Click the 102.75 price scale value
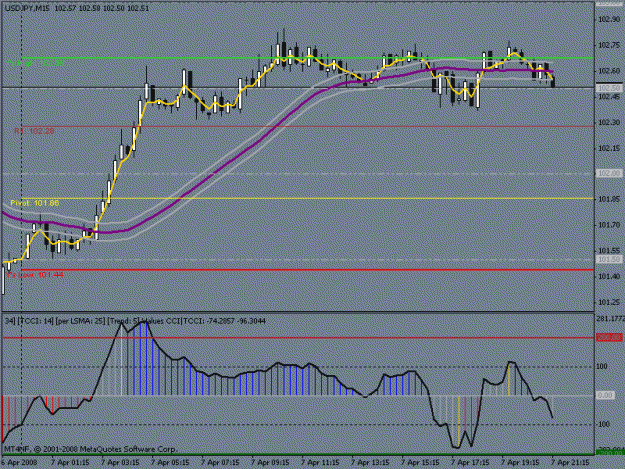The height and width of the screenshot is (469, 625). click(x=609, y=45)
